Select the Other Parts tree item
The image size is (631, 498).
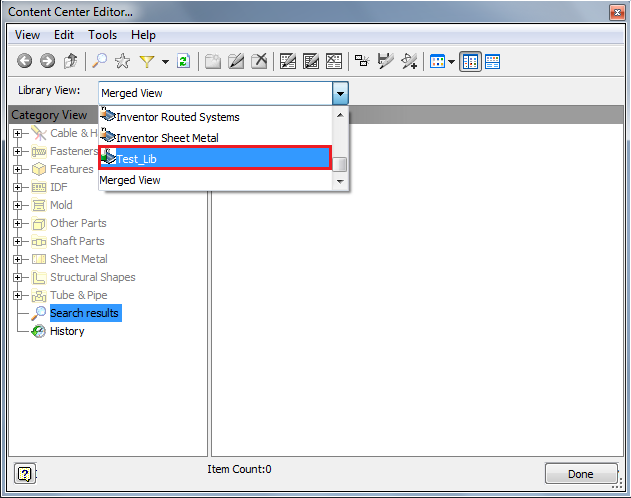point(78,223)
